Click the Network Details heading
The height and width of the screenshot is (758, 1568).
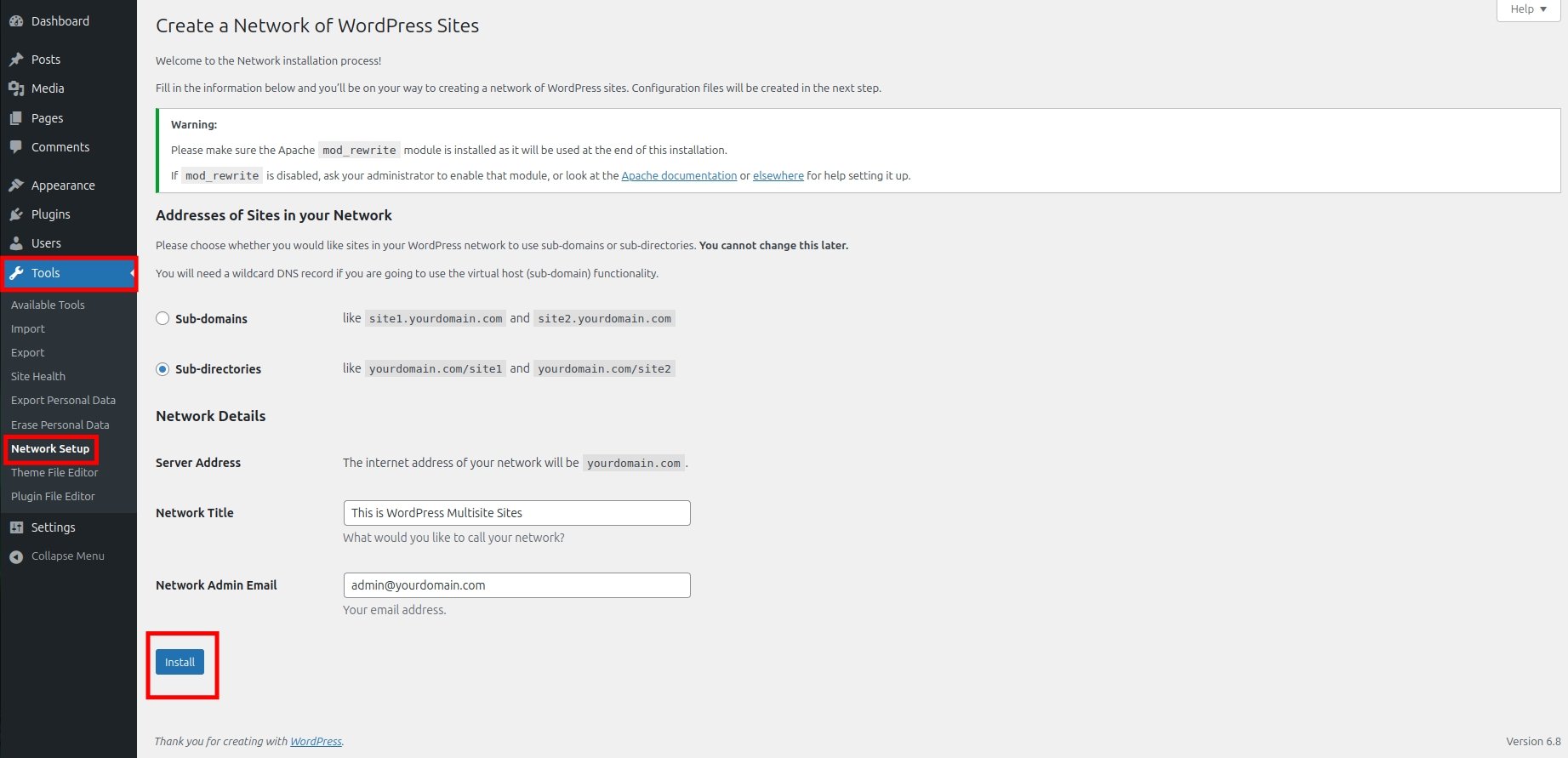pos(211,416)
